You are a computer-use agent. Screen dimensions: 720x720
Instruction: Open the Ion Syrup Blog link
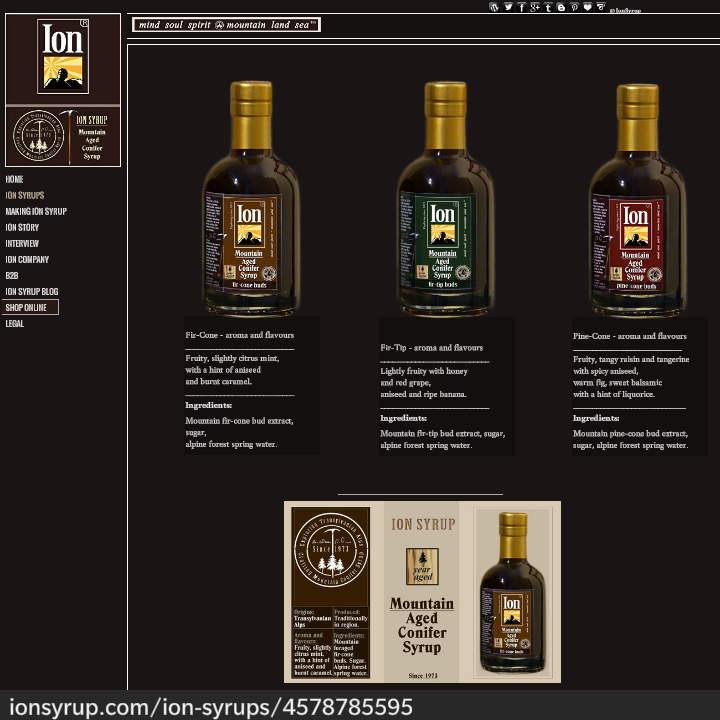[32, 291]
